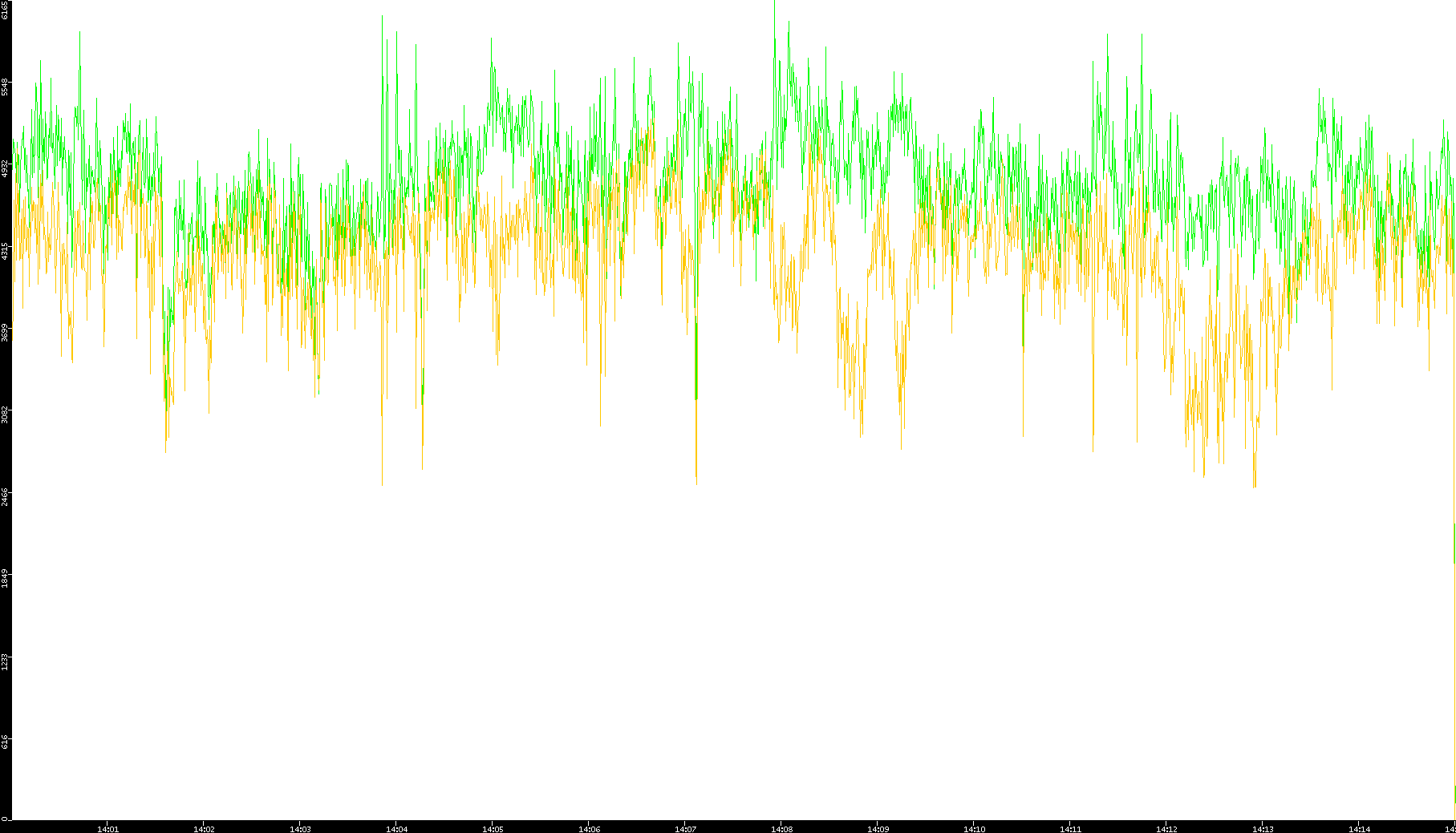Click the 14:14 time axis label
Screen dimensions: 1456x833
click(x=1359, y=829)
